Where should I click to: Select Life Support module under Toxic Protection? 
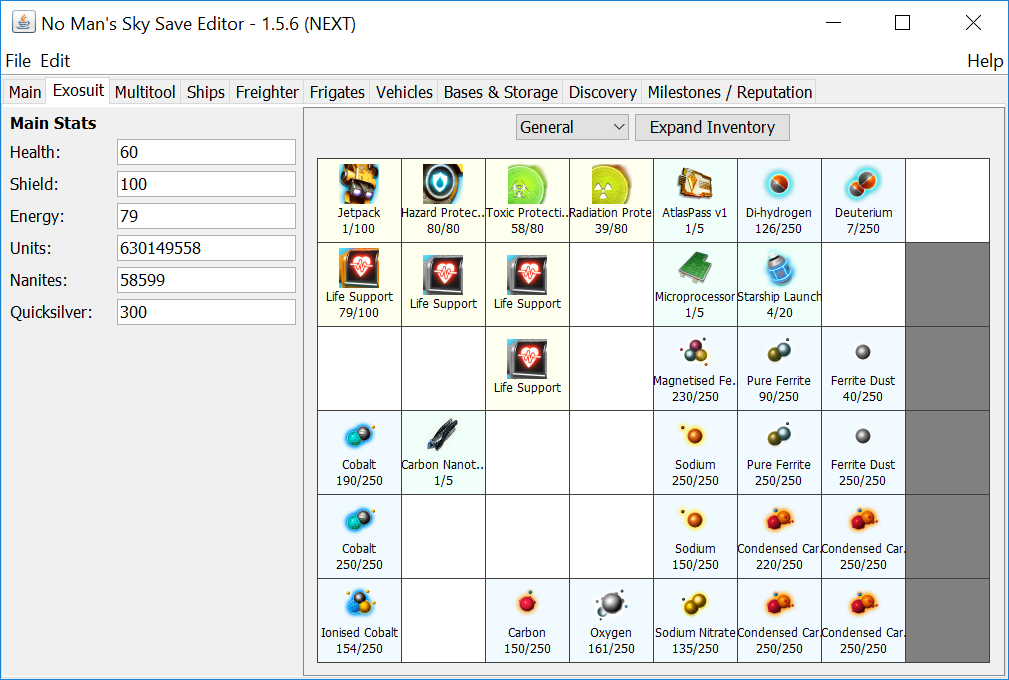coord(527,284)
